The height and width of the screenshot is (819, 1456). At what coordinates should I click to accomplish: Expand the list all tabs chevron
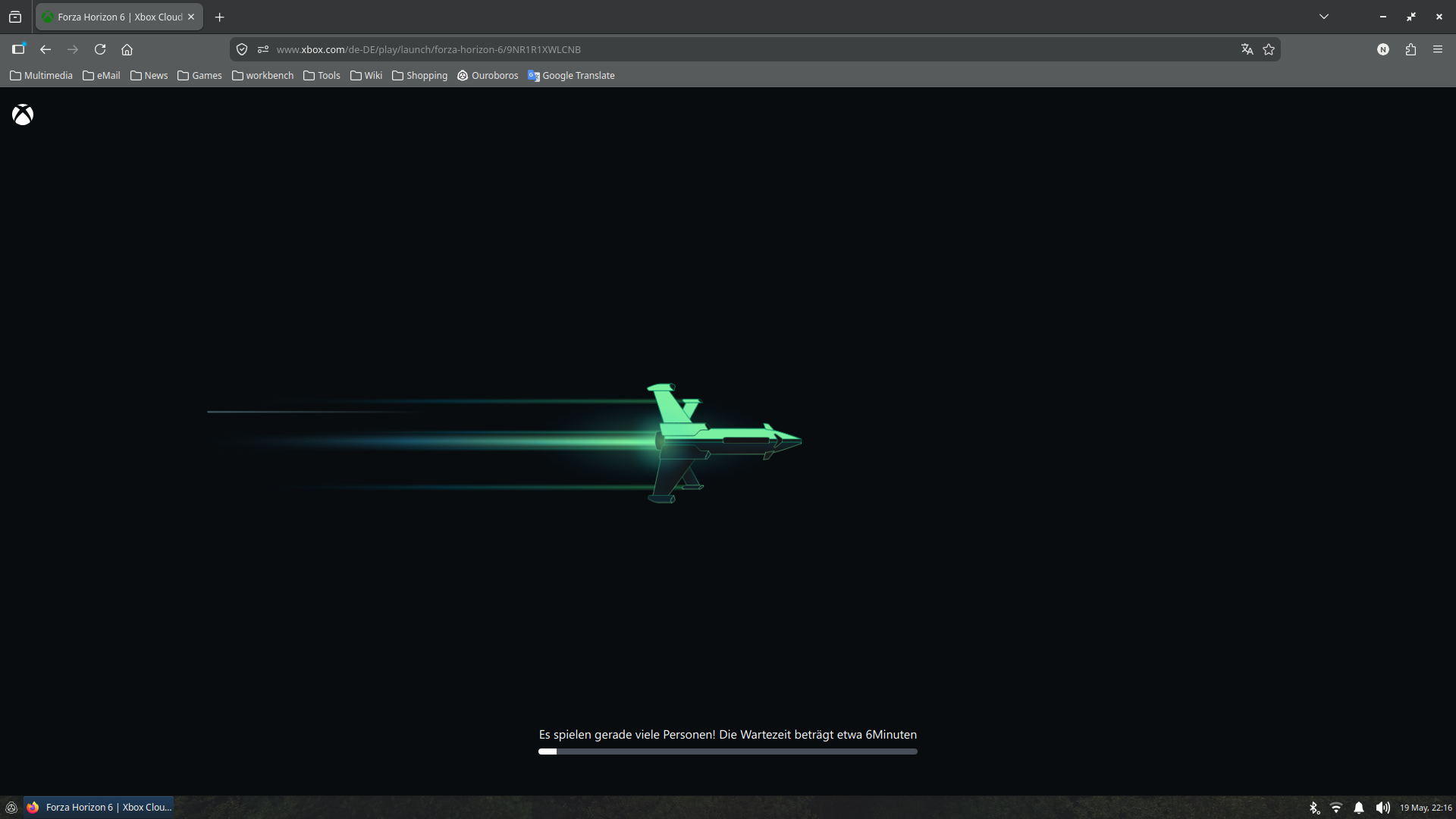1324,17
